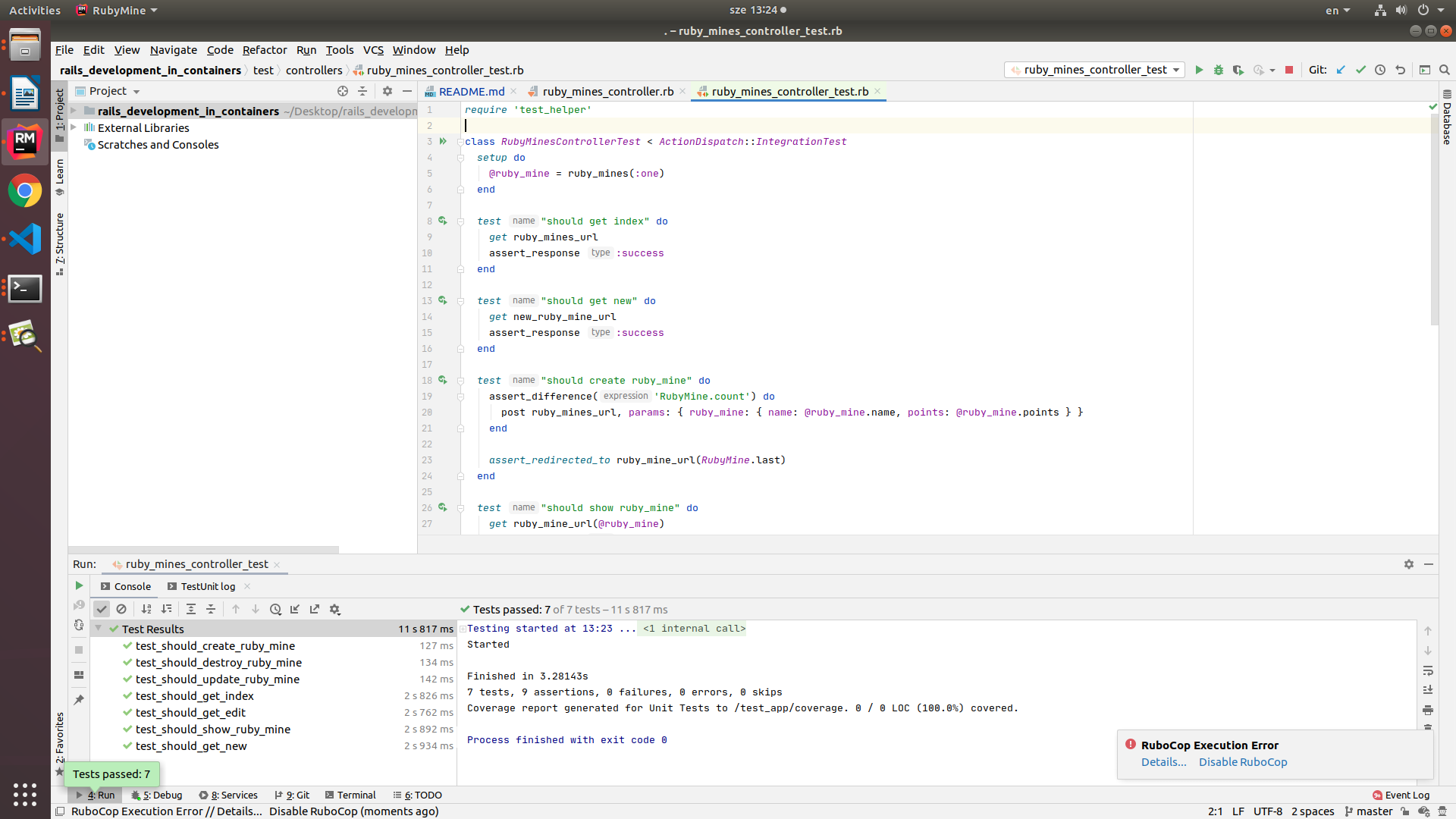Open the run configuration dropdown
This screenshot has height=819, width=1456.
click(x=1094, y=70)
